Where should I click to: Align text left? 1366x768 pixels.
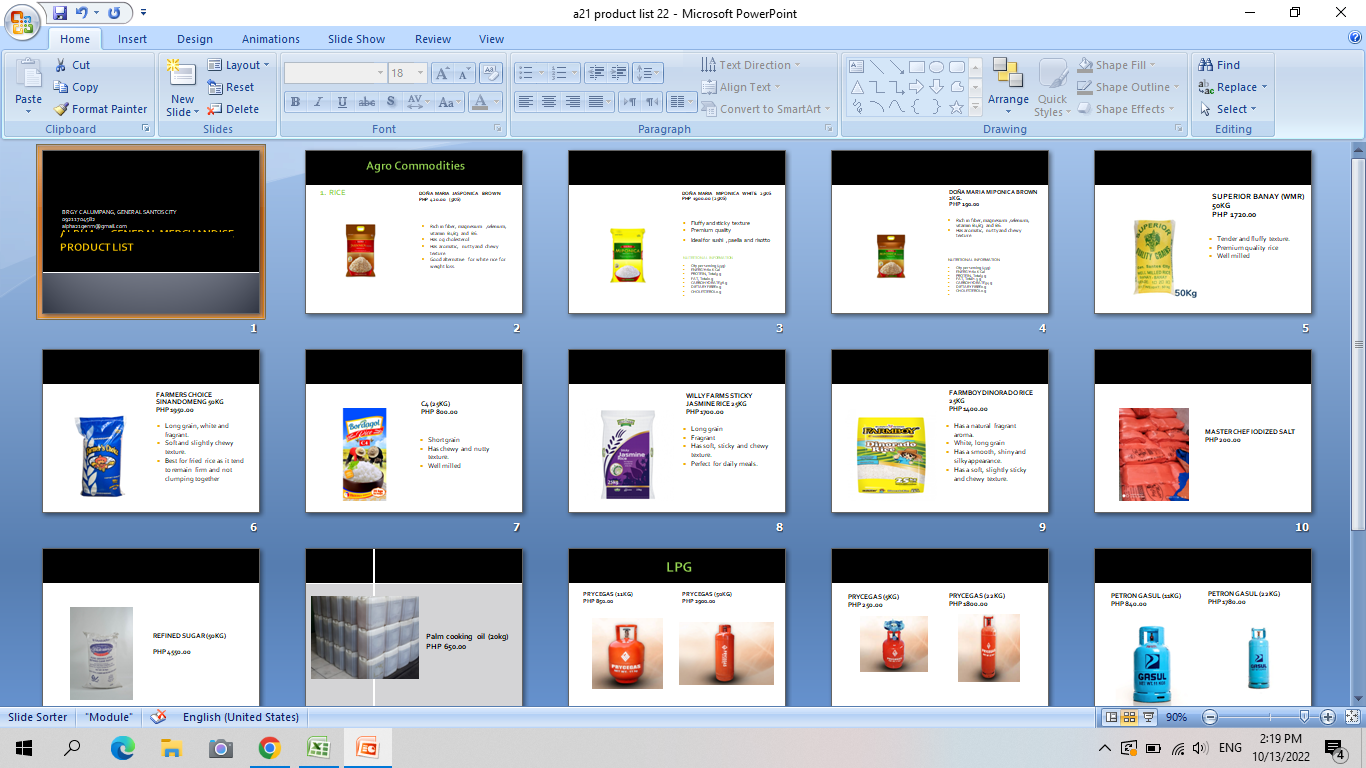coord(525,102)
